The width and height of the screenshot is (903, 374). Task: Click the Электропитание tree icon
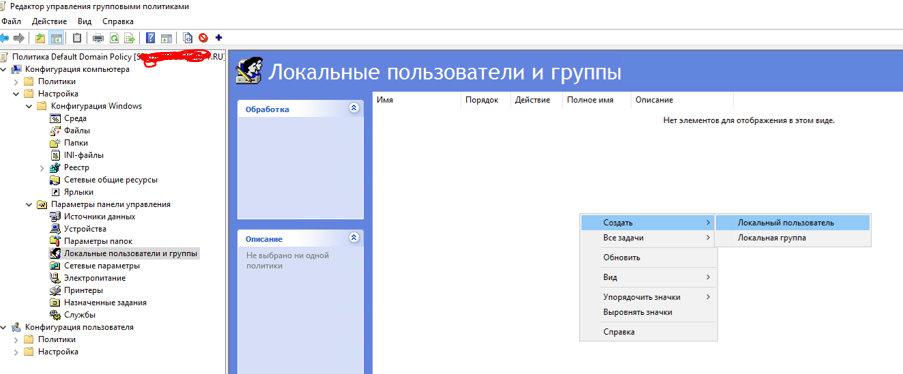55,278
